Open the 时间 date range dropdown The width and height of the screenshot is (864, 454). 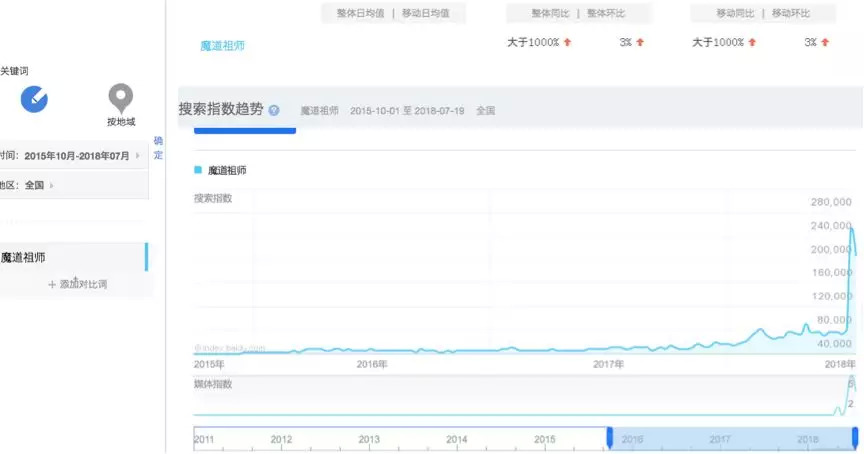pos(76,156)
